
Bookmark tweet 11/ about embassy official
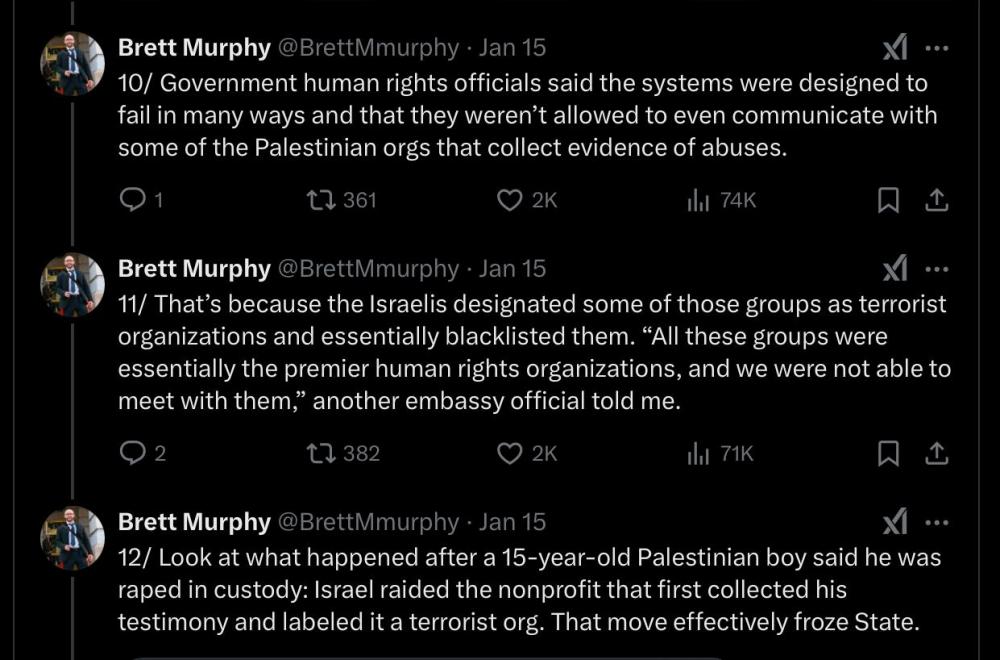click(x=887, y=454)
